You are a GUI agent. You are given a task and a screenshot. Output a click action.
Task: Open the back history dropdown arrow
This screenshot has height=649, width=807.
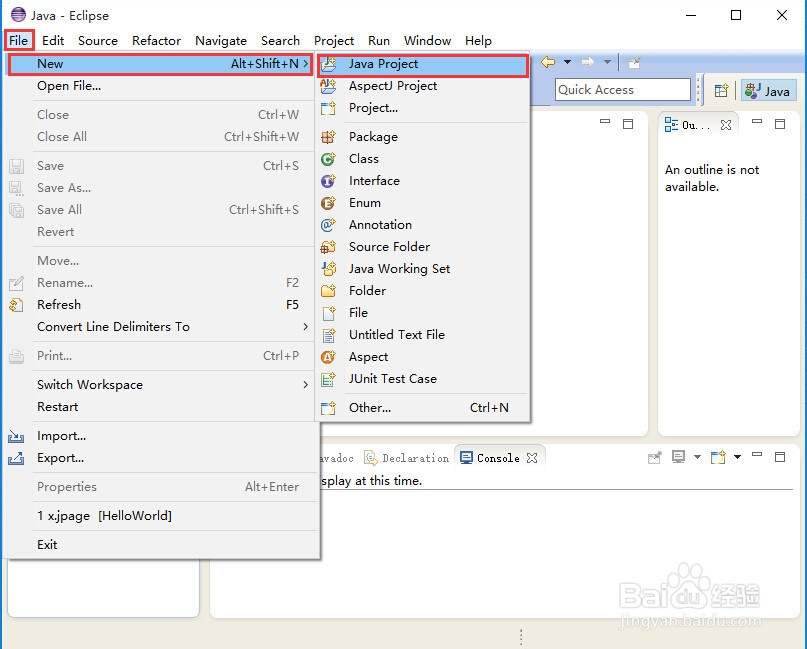(x=567, y=62)
